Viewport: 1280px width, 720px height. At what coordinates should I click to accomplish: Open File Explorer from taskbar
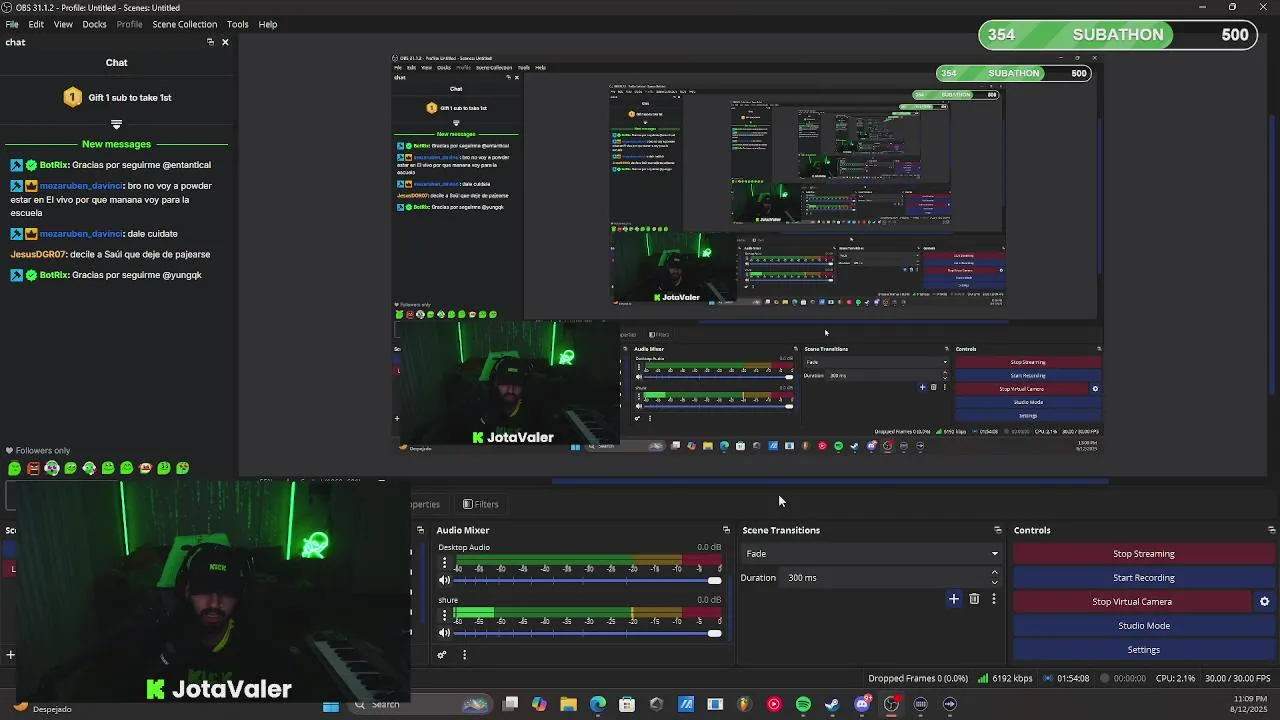pyautogui.click(x=568, y=705)
